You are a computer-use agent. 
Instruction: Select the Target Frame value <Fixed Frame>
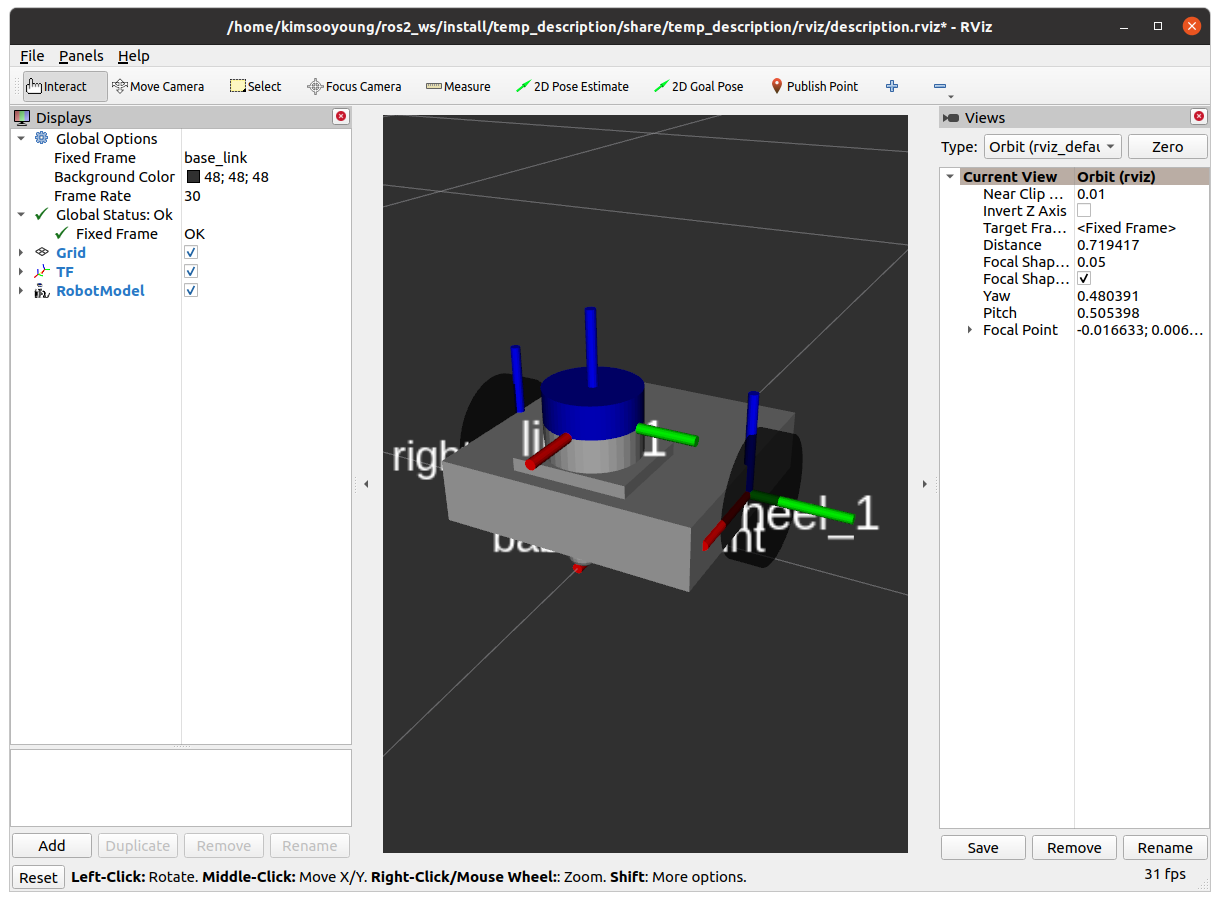tap(1126, 228)
